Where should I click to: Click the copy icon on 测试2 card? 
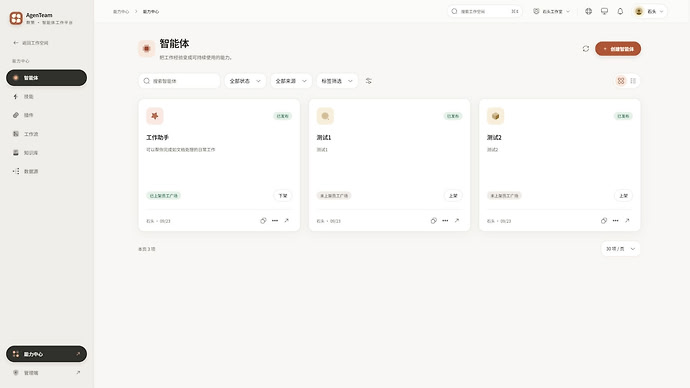[x=604, y=221]
